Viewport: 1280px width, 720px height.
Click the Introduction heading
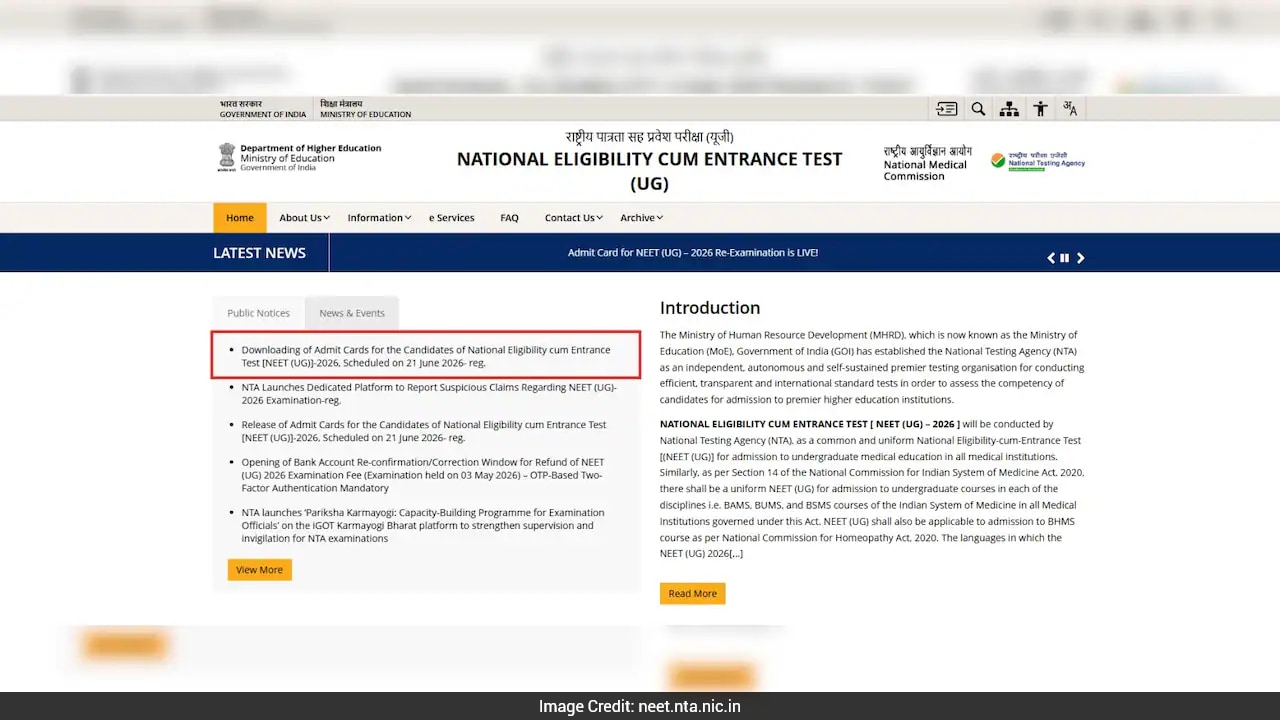point(710,308)
